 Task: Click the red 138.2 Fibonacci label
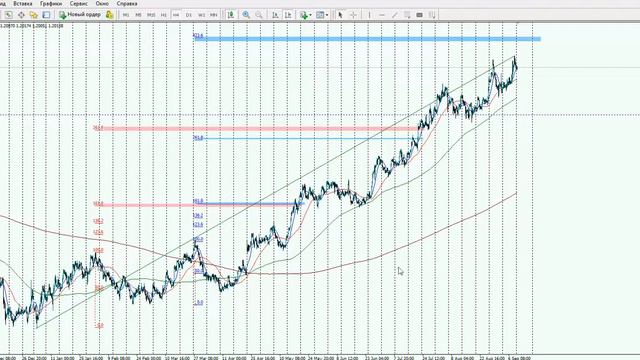tap(98, 221)
